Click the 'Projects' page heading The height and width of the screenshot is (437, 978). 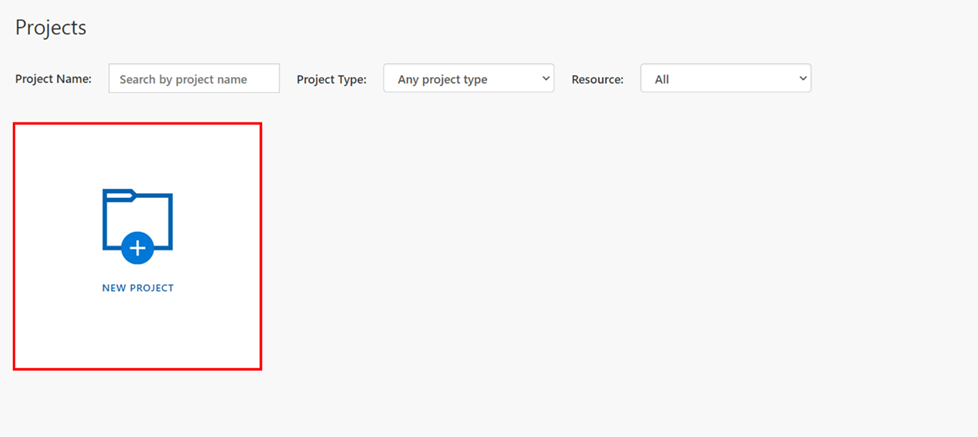point(51,27)
